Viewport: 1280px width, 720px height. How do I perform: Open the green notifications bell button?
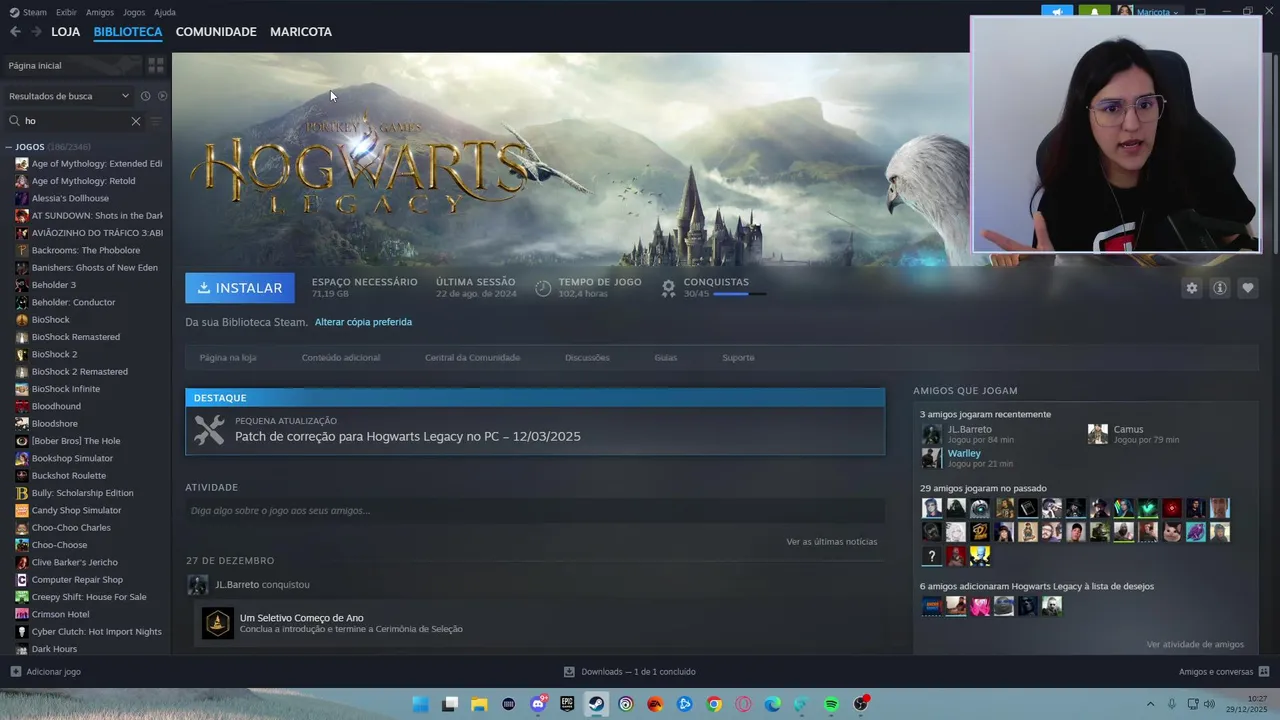tap(1095, 12)
